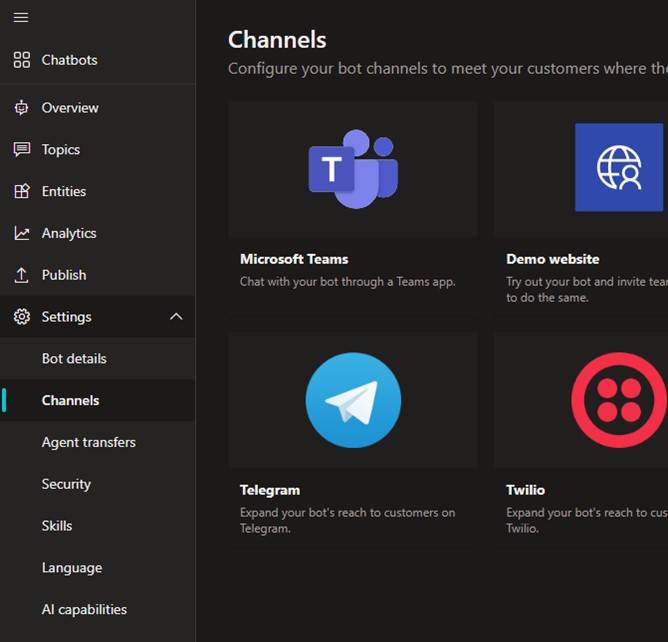Click the Chatbots grid icon
668x642 pixels.
(x=21, y=60)
